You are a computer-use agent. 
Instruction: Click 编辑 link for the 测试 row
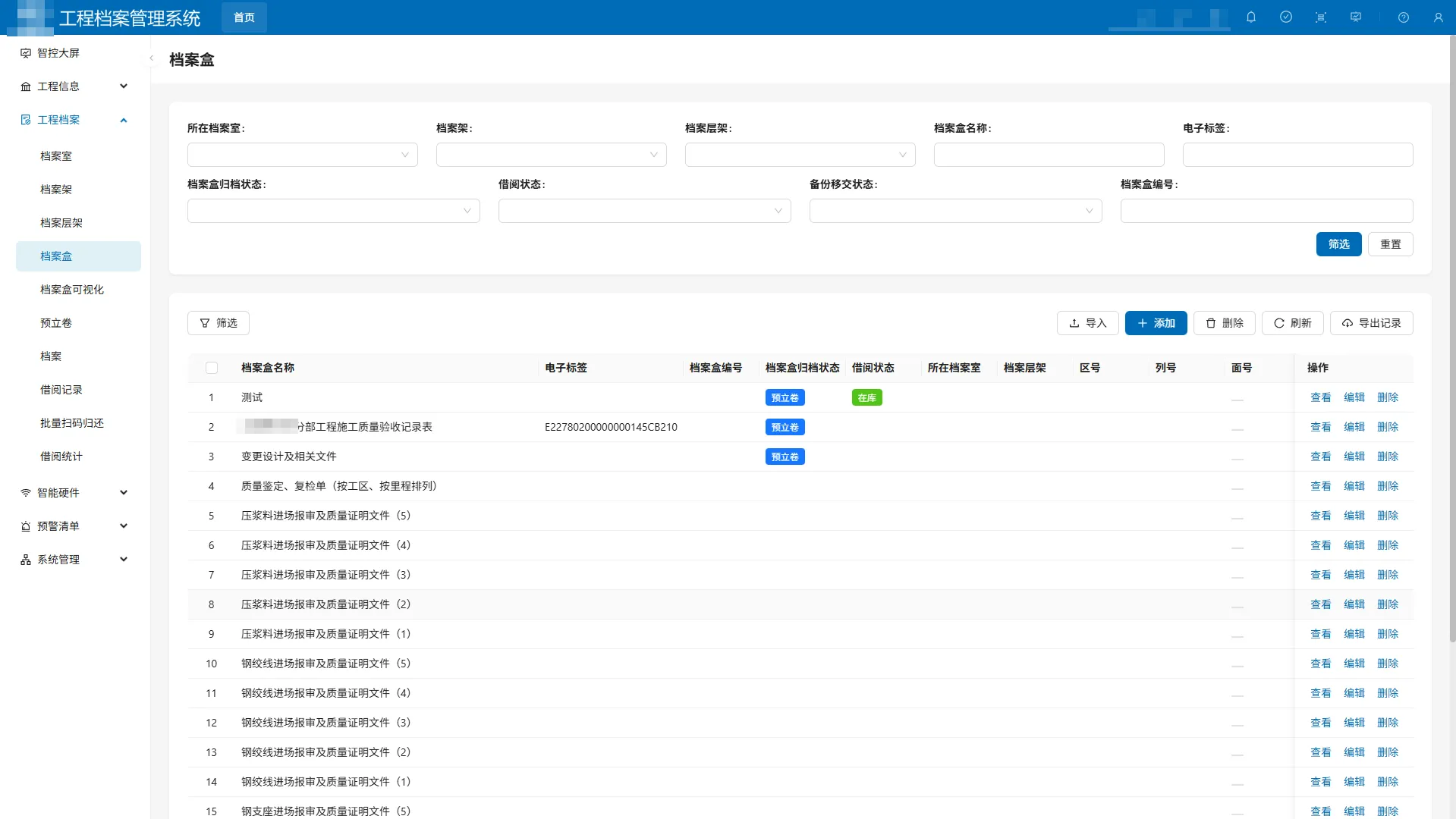[x=1354, y=397]
